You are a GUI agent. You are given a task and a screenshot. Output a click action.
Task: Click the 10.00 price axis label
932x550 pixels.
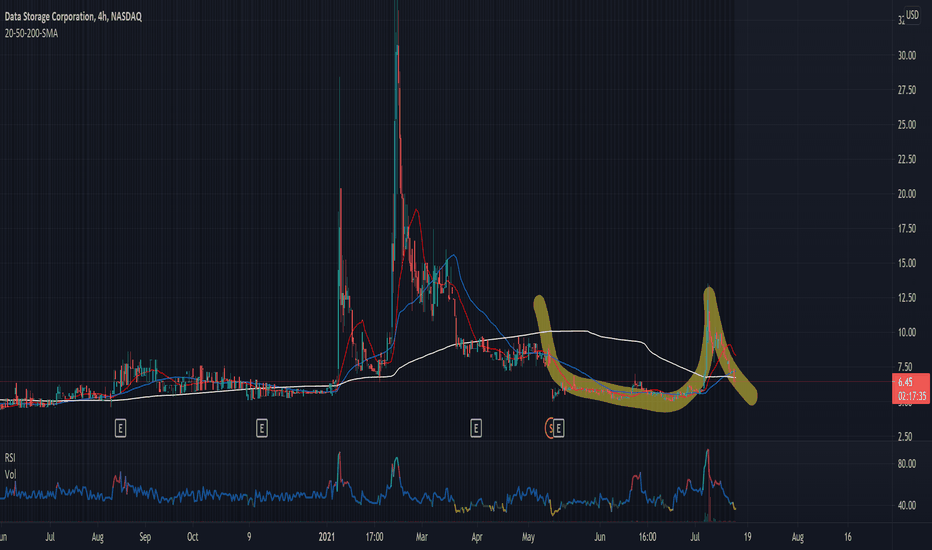pos(906,332)
